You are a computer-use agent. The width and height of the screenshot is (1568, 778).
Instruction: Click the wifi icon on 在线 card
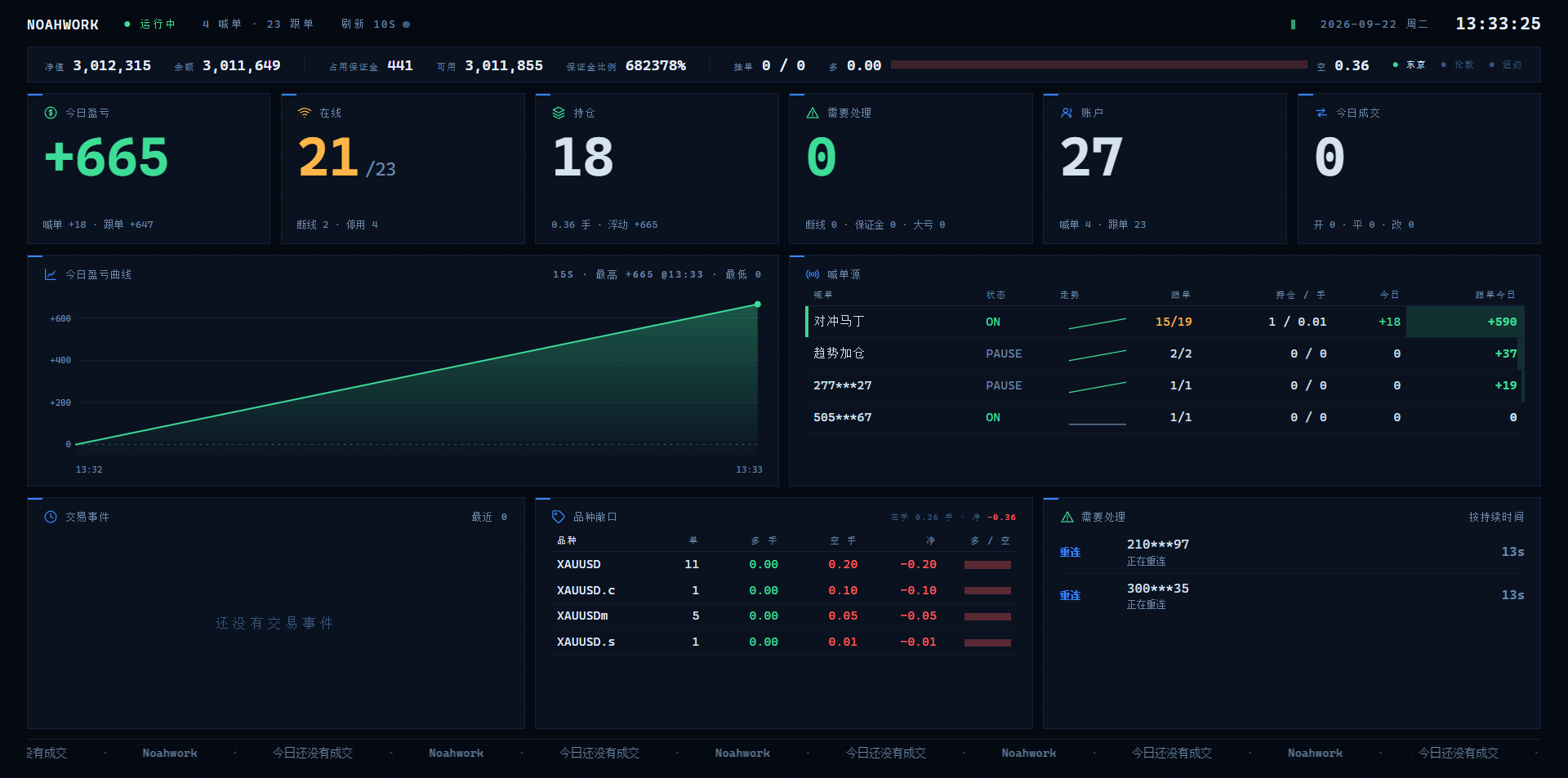[x=305, y=113]
